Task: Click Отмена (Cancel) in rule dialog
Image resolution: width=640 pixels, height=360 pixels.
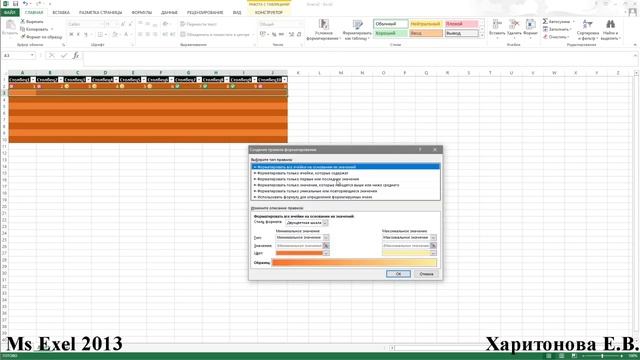Action: [x=426, y=274]
